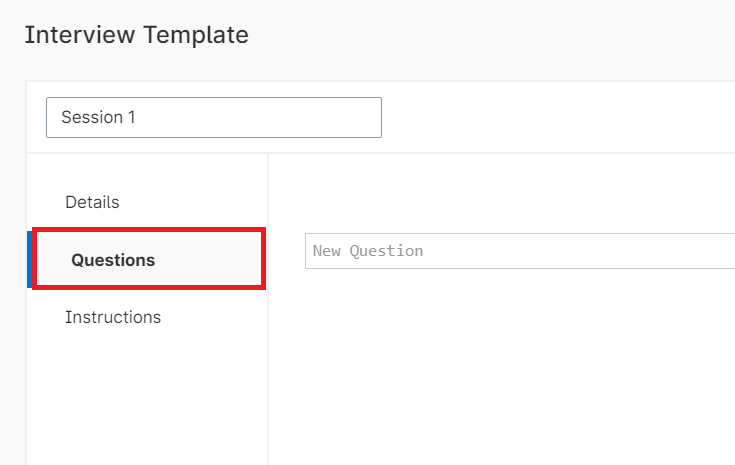Go to Details in the sidebar
This screenshot has width=735, height=465.
tap(92, 202)
